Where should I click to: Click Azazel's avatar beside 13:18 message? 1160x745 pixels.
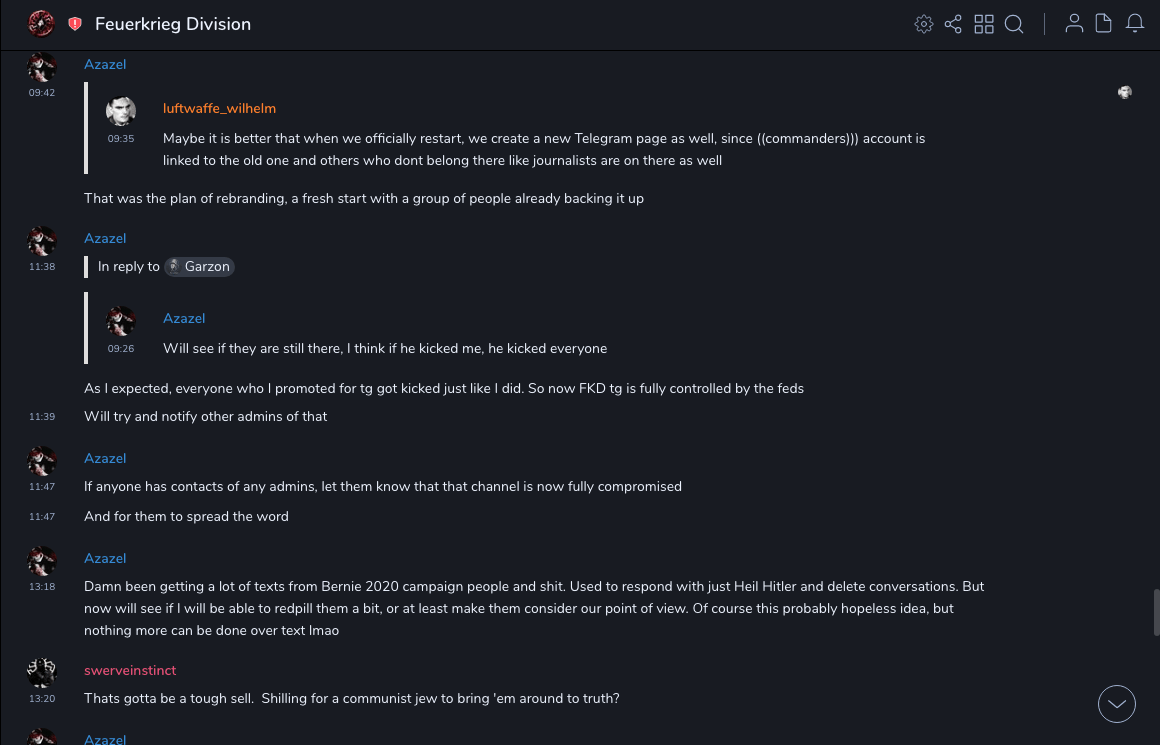[42, 561]
